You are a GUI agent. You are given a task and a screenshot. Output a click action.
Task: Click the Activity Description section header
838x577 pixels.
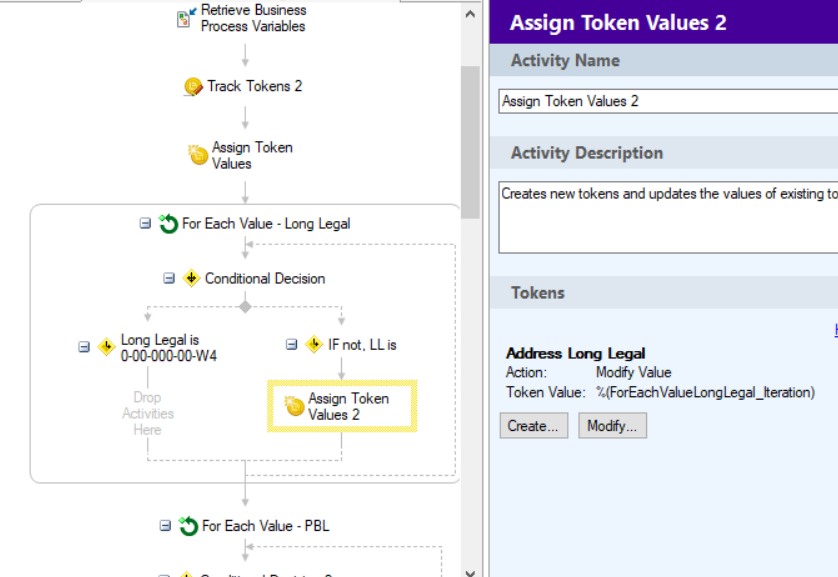click(664, 153)
